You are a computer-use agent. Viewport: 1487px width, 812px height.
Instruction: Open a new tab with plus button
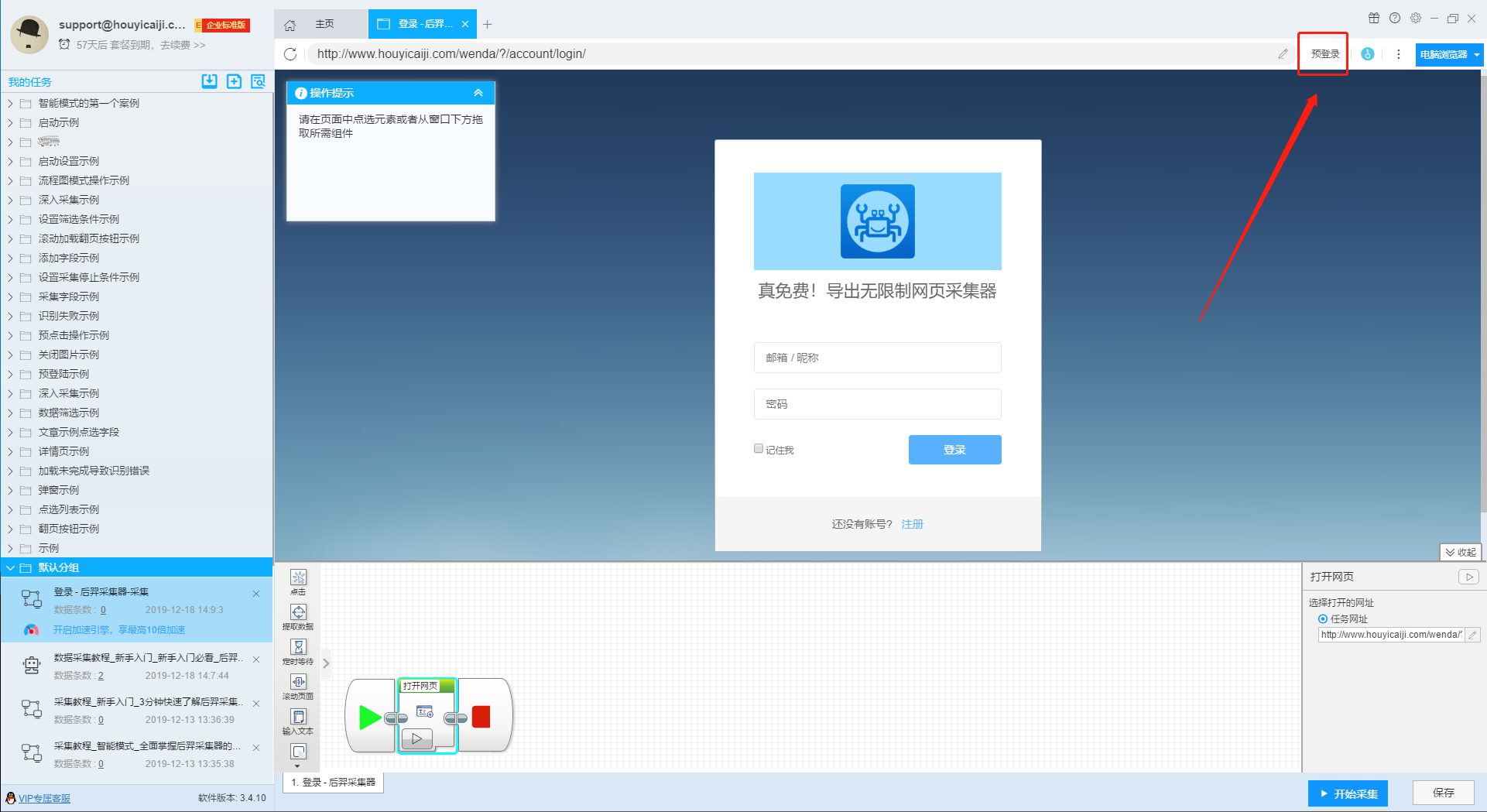tap(487, 24)
